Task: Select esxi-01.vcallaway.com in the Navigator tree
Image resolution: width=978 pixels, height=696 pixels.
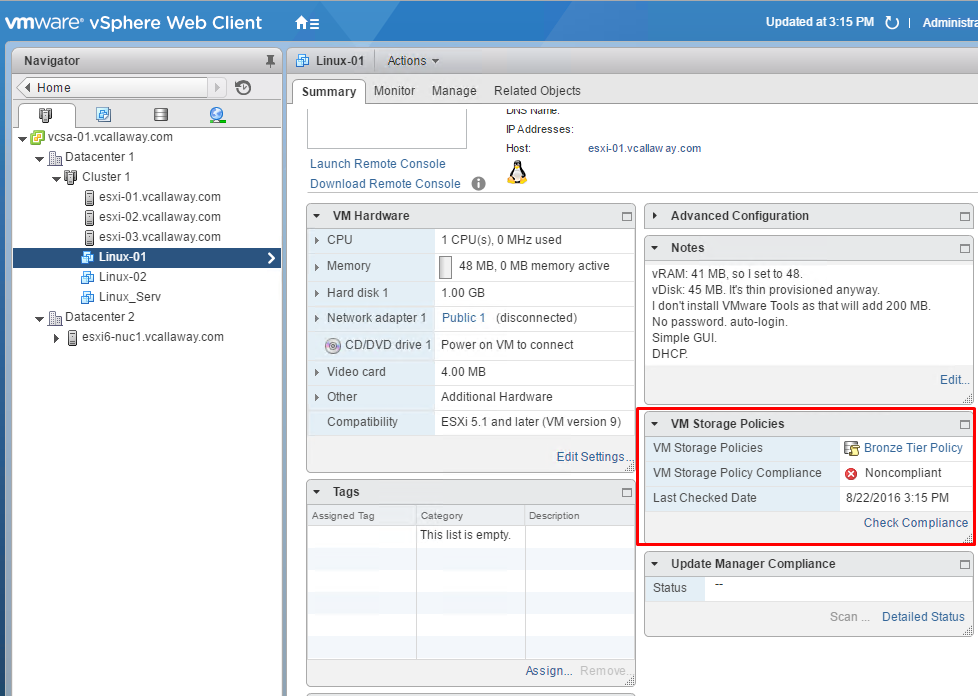Action: coord(160,197)
